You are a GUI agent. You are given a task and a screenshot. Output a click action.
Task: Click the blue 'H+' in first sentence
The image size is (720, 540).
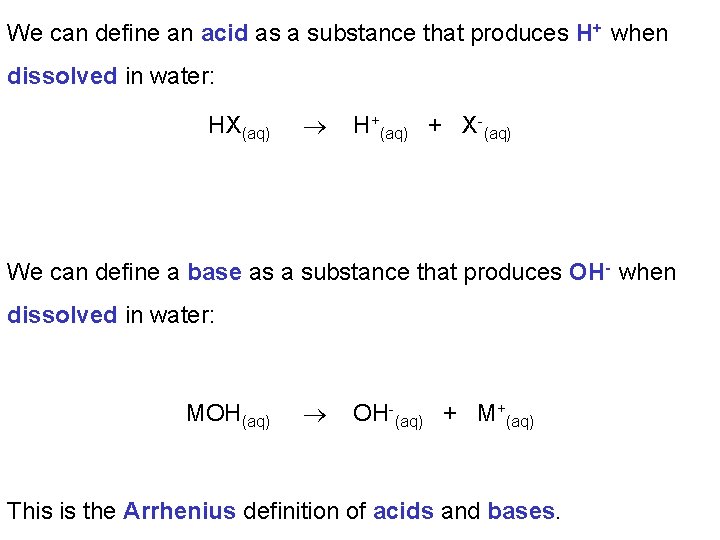tap(589, 33)
